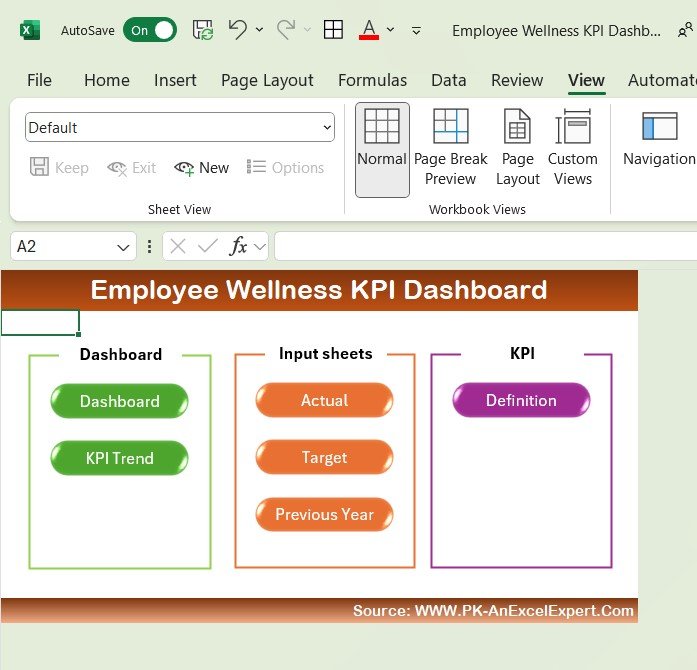Click the Undo arrow icon
This screenshot has height=670, width=697.
[238, 29]
